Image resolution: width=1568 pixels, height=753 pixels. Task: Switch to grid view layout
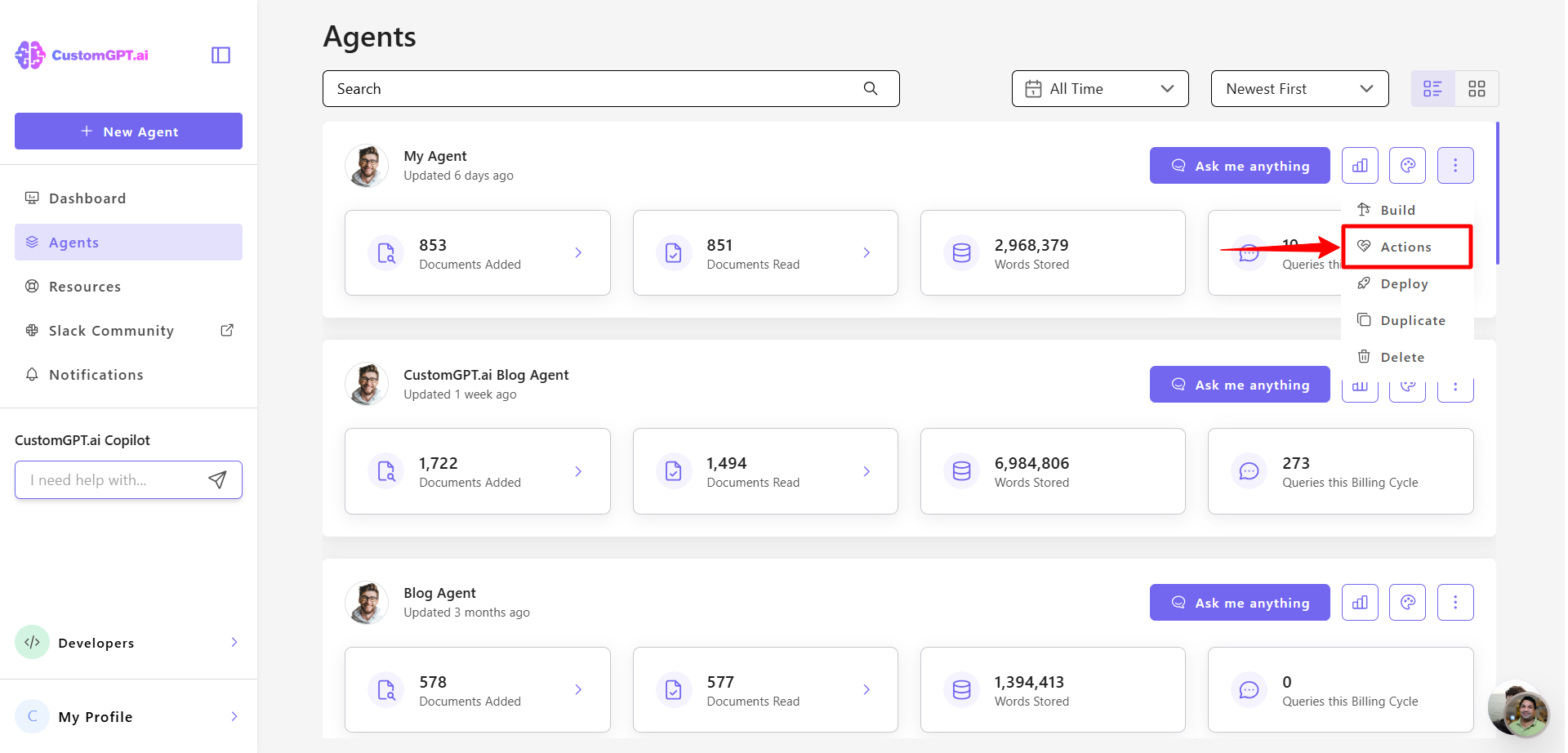pyautogui.click(x=1477, y=88)
